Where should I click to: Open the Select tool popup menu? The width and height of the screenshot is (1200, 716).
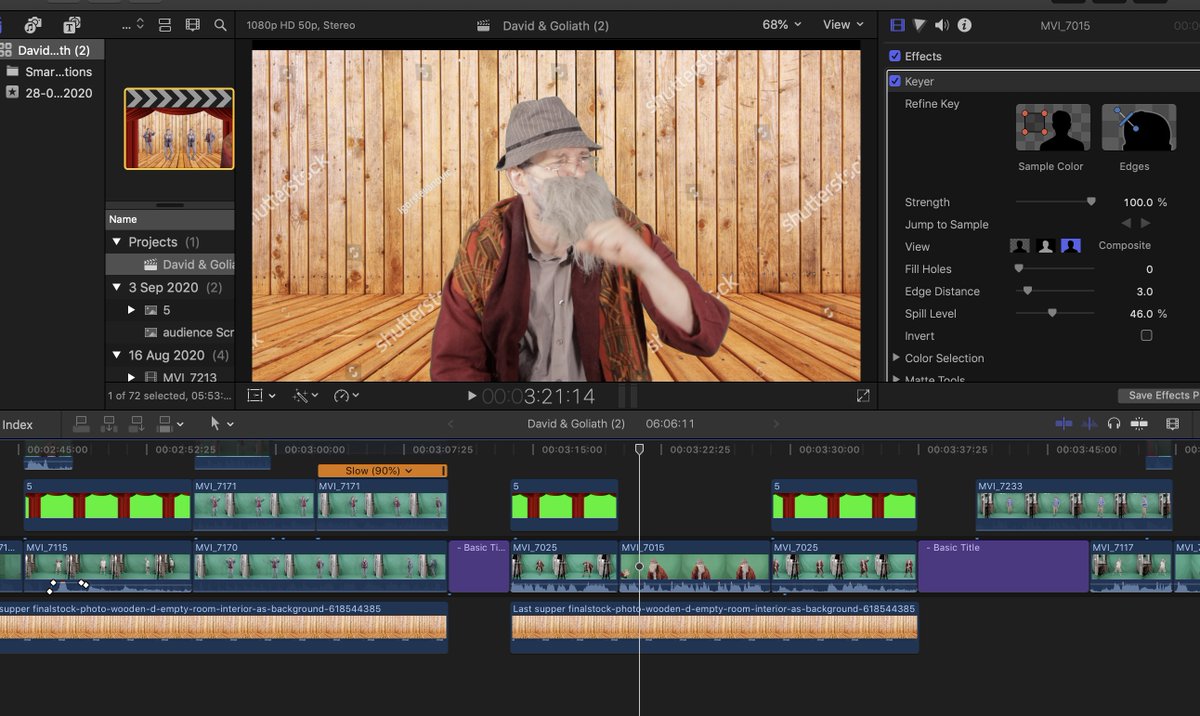(x=221, y=424)
